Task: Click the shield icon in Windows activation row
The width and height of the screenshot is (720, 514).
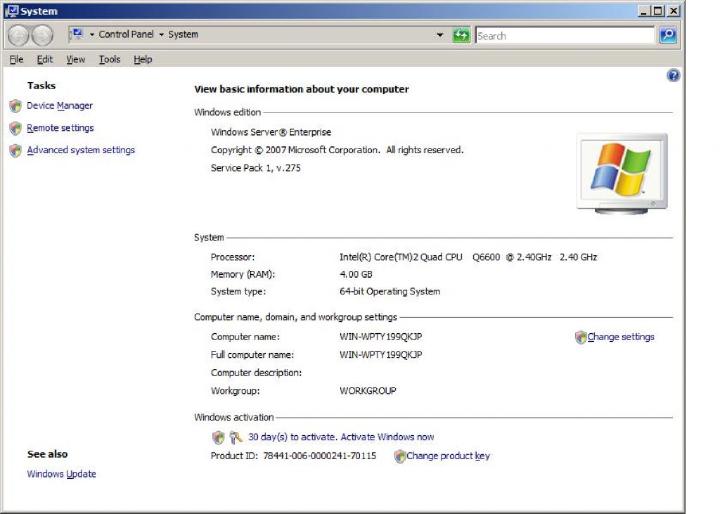Action: [x=218, y=437]
